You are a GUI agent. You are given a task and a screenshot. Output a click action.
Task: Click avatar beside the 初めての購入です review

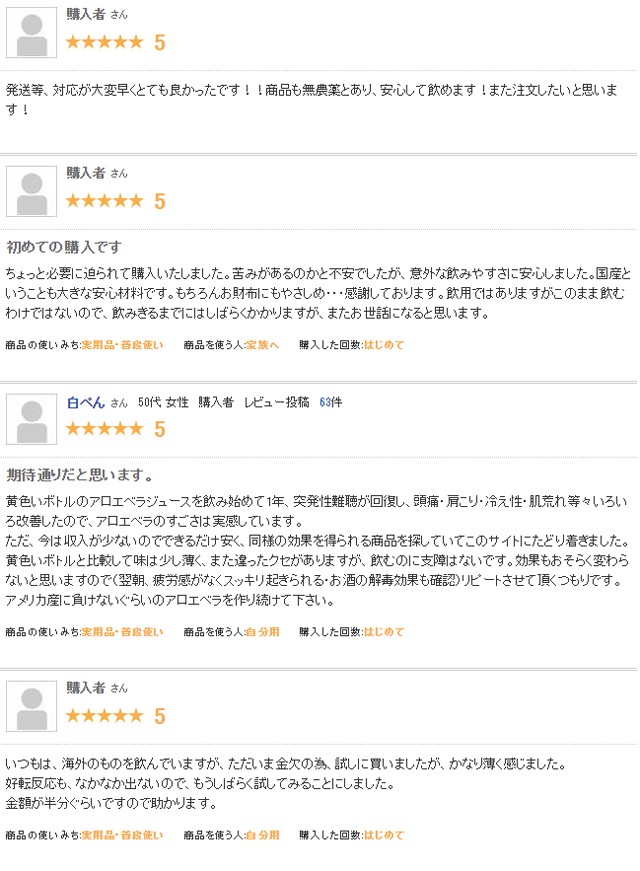32,191
